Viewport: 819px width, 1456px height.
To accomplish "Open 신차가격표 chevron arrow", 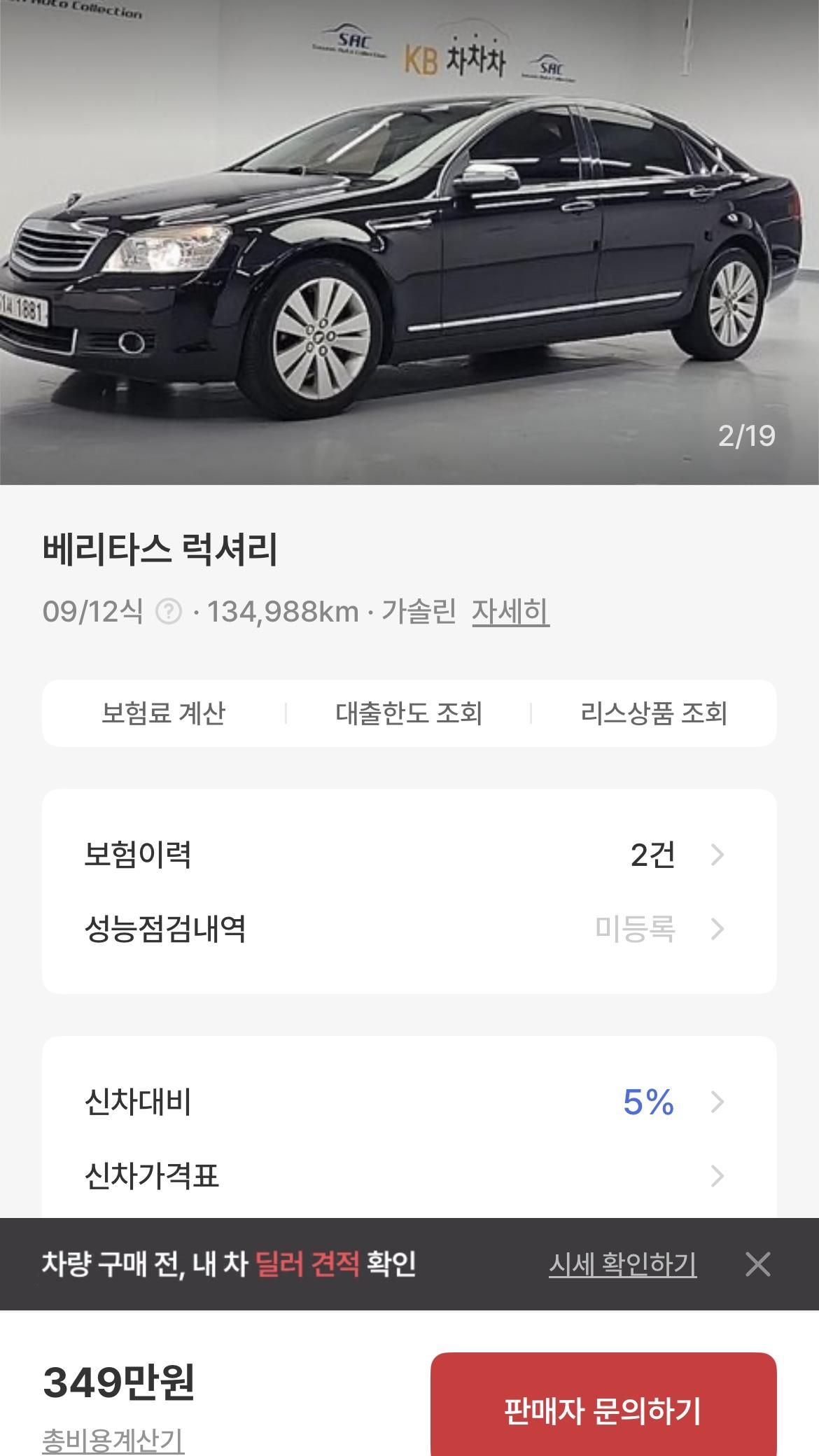I will tap(717, 1176).
